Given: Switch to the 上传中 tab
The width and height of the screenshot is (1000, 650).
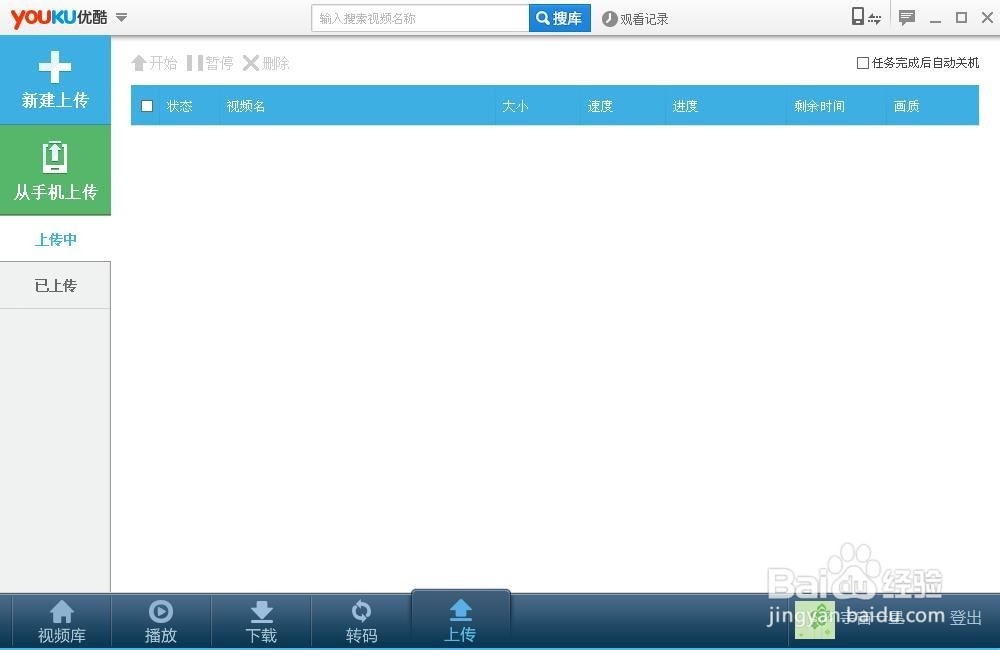Looking at the screenshot, I should pyautogui.click(x=55, y=239).
